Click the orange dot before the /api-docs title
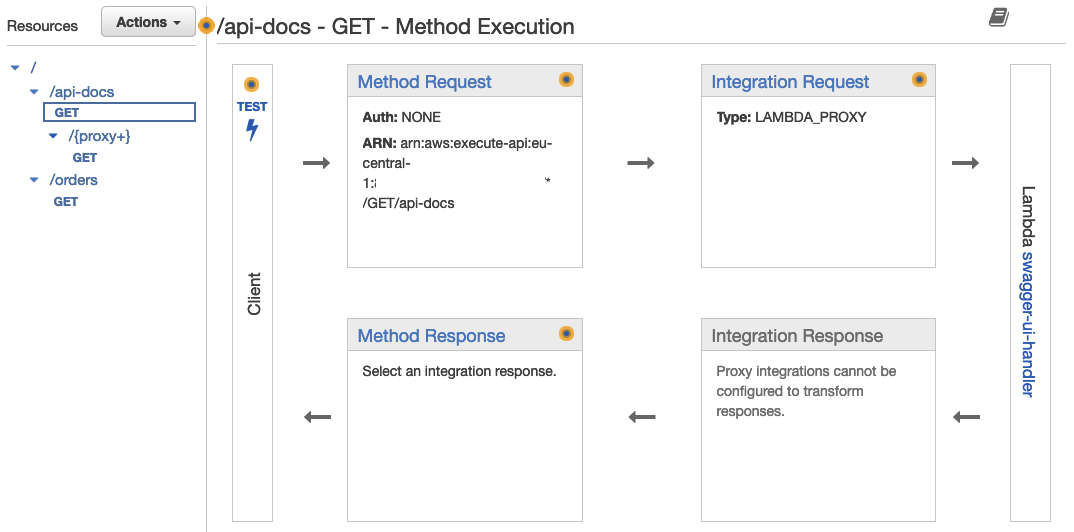This screenshot has width=1074, height=532. 207,26
